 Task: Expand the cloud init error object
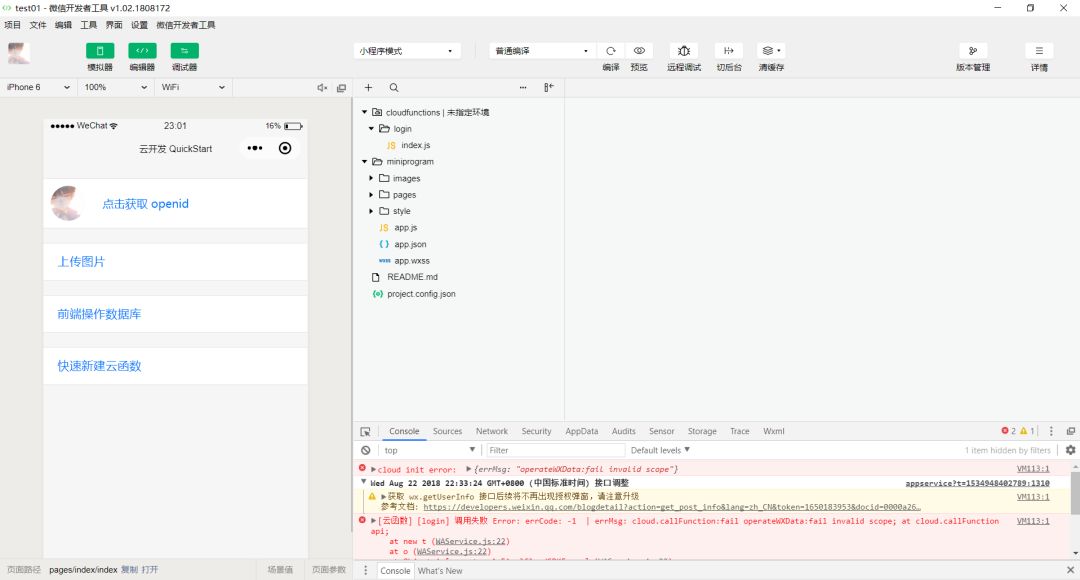(468, 469)
